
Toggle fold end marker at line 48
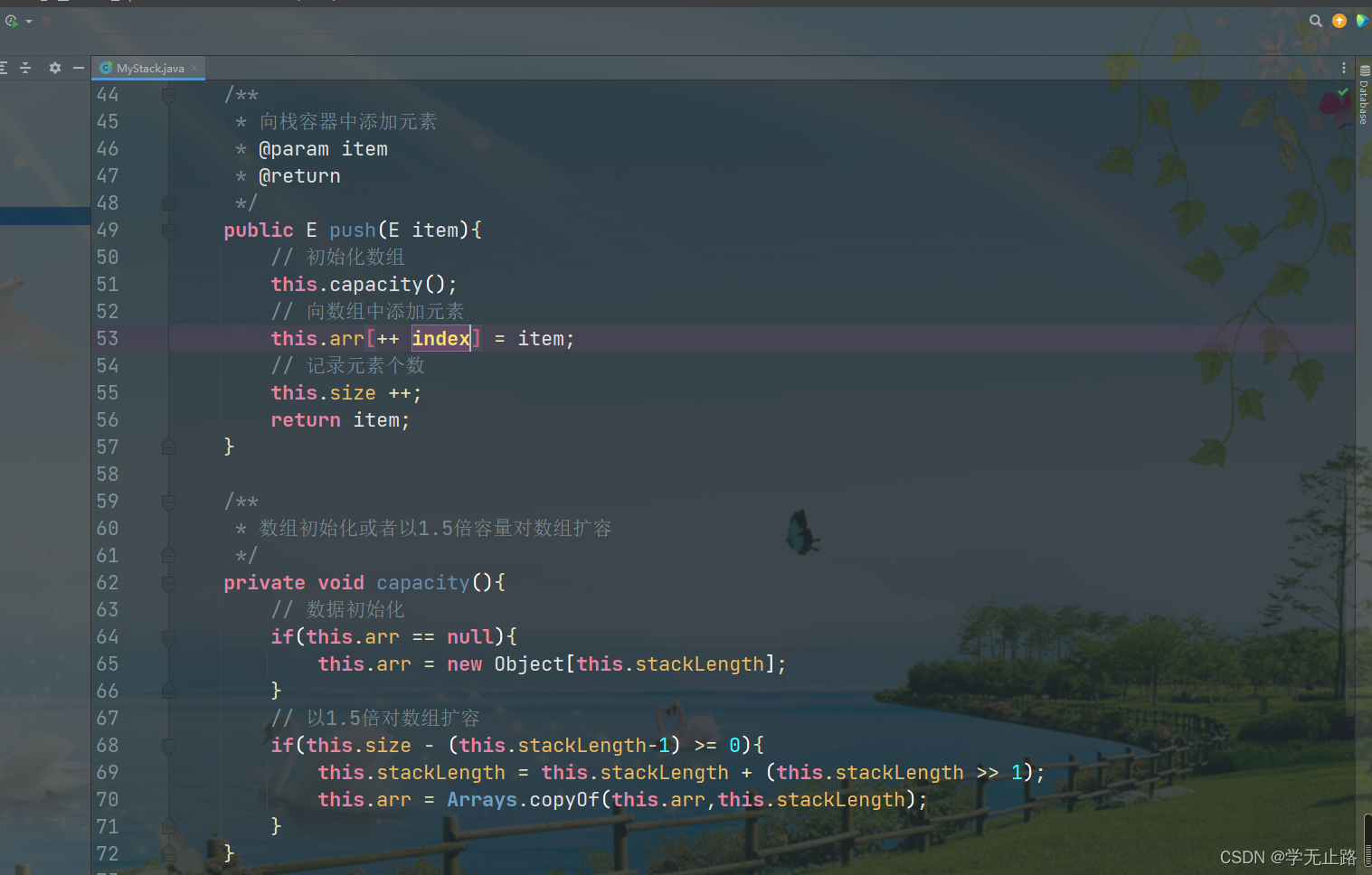(168, 203)
